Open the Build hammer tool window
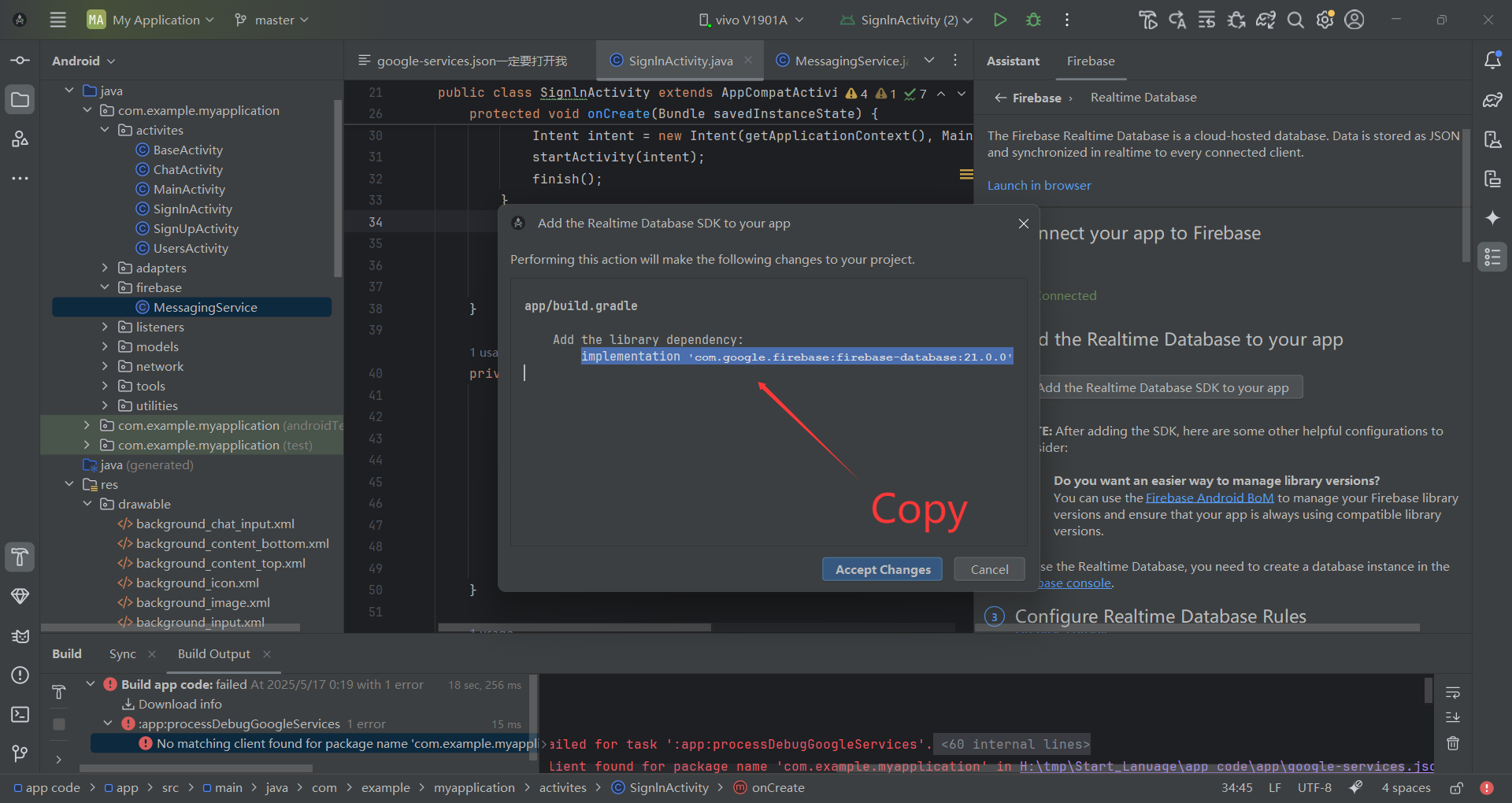Viewport: 1512px width, 803px height. tap(20, 557)
